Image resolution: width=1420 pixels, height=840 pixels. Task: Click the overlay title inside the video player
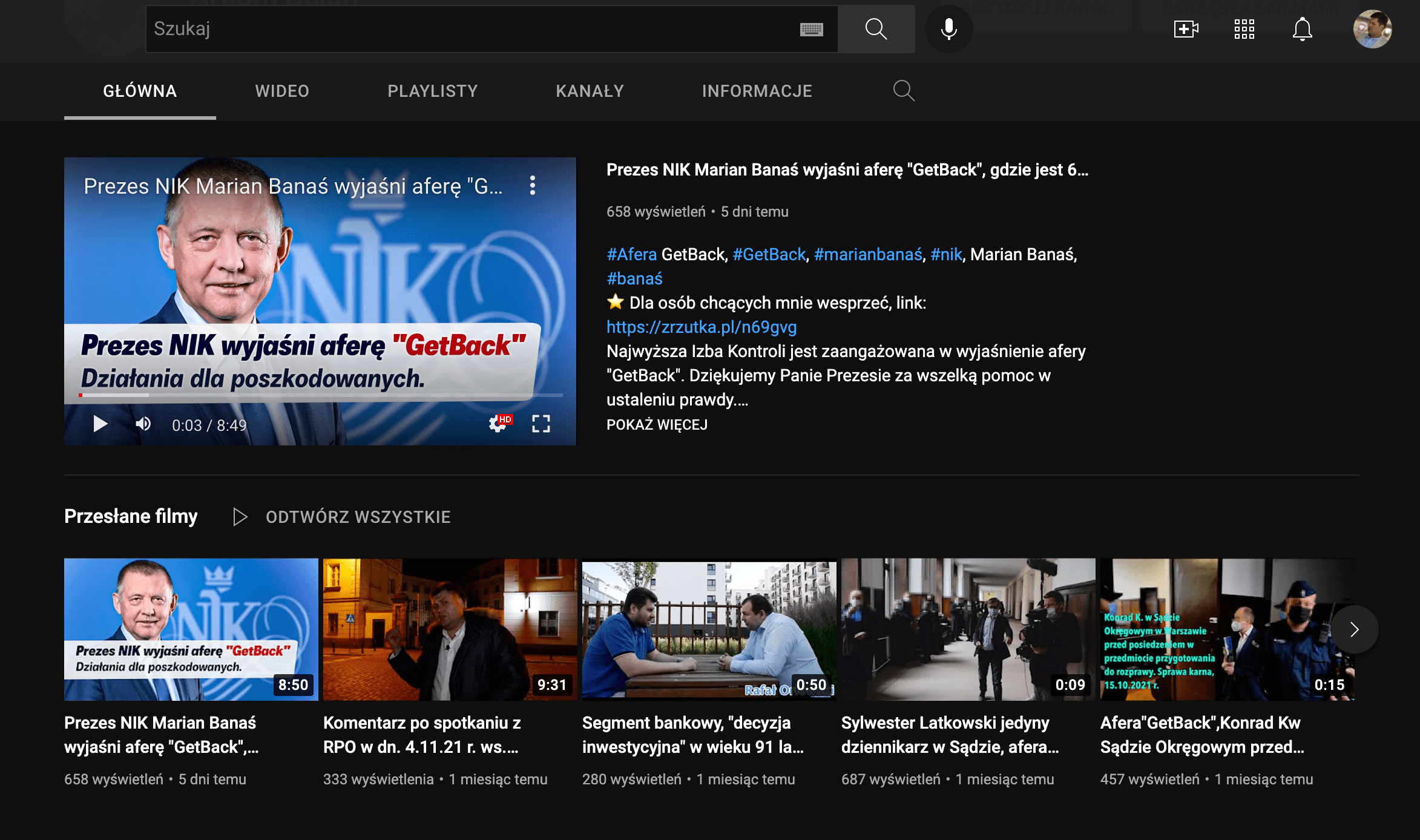(x=293, y=186)
